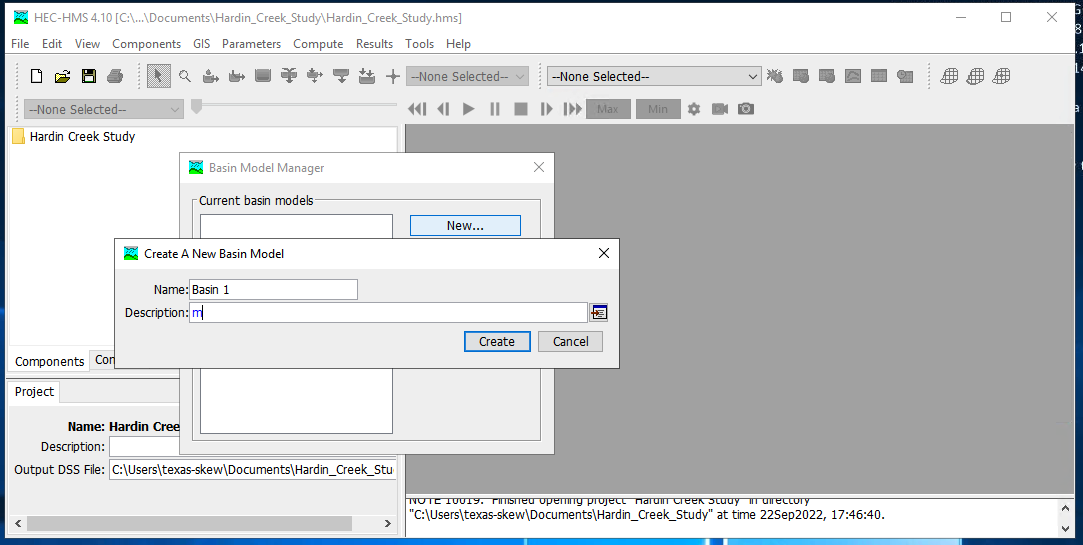Click the message log scroll down arrow
This screenshot has width=1083, height=545.
click(1067, 528)
